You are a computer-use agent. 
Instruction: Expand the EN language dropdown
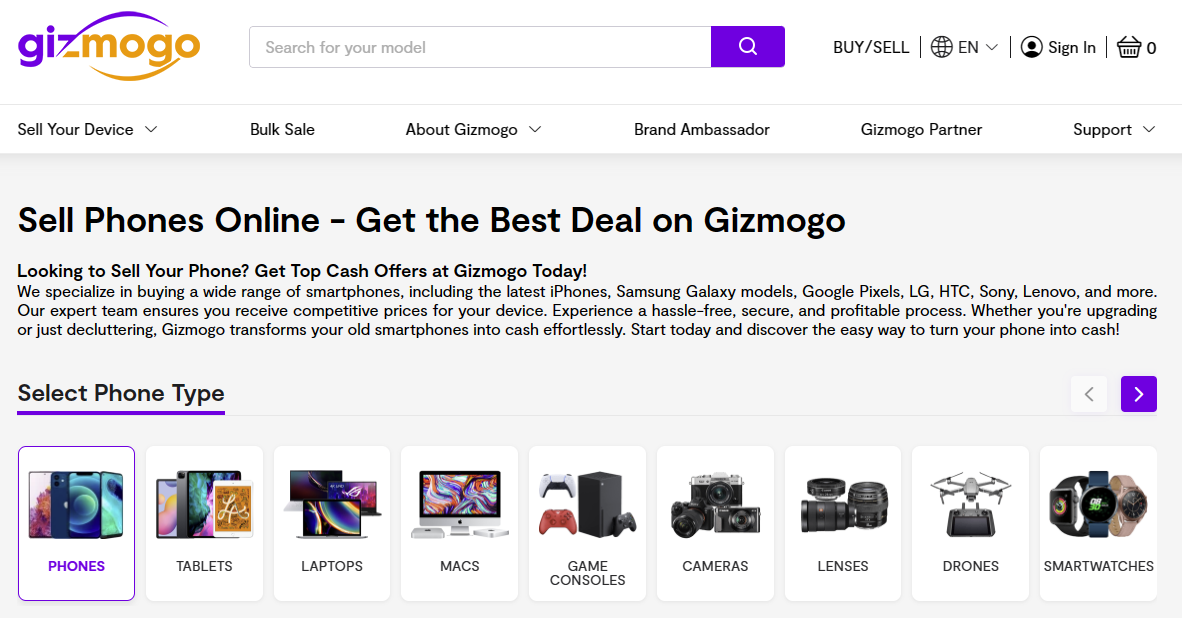point(978,47)
